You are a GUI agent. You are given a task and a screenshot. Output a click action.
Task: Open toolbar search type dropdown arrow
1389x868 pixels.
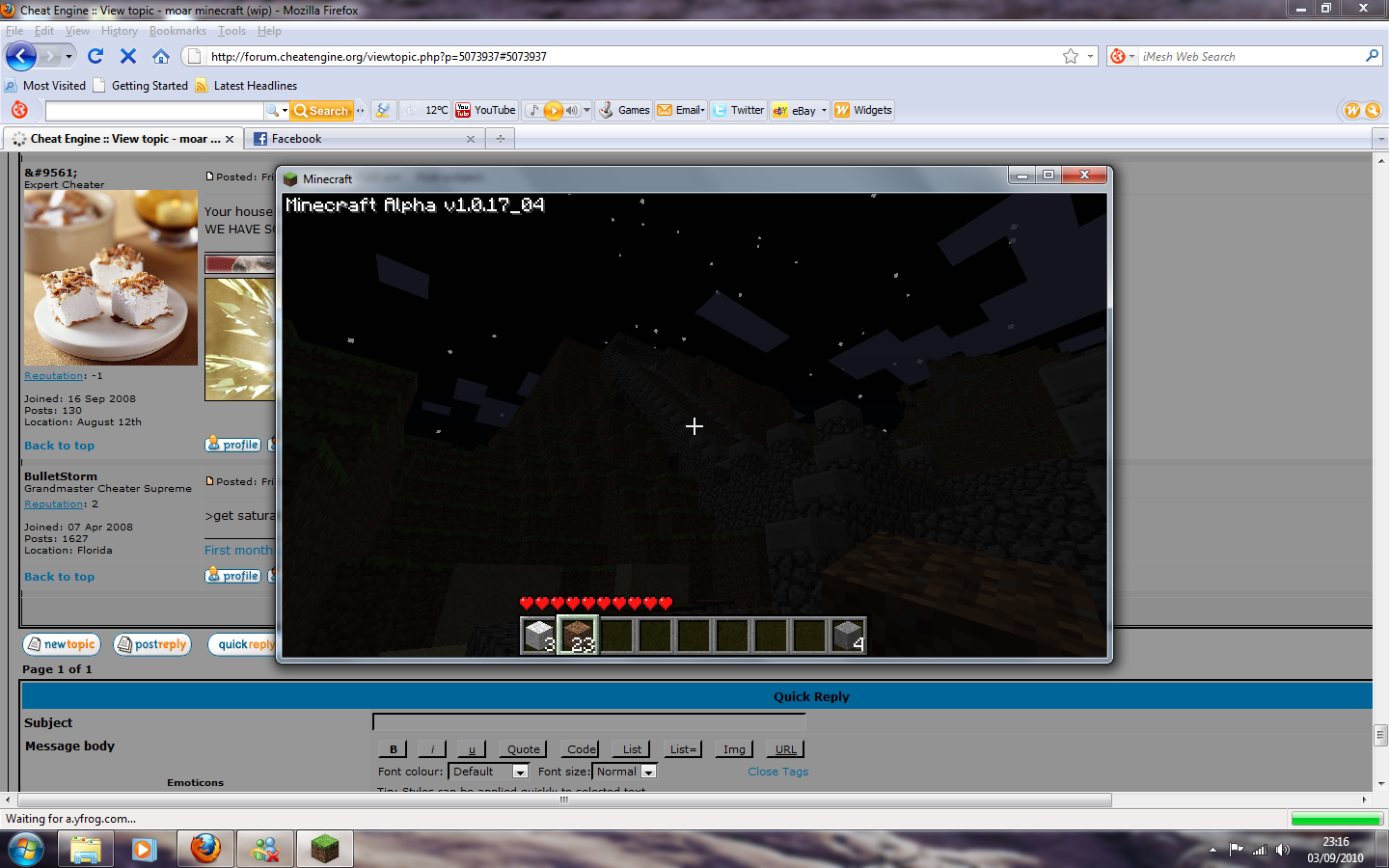click(285, 111)
